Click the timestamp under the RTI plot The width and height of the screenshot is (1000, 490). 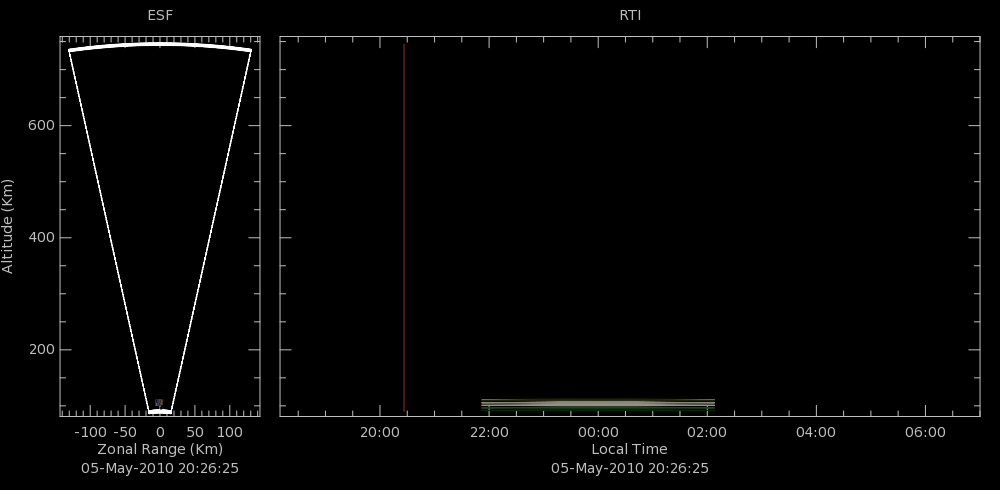(x=629, y=468)
